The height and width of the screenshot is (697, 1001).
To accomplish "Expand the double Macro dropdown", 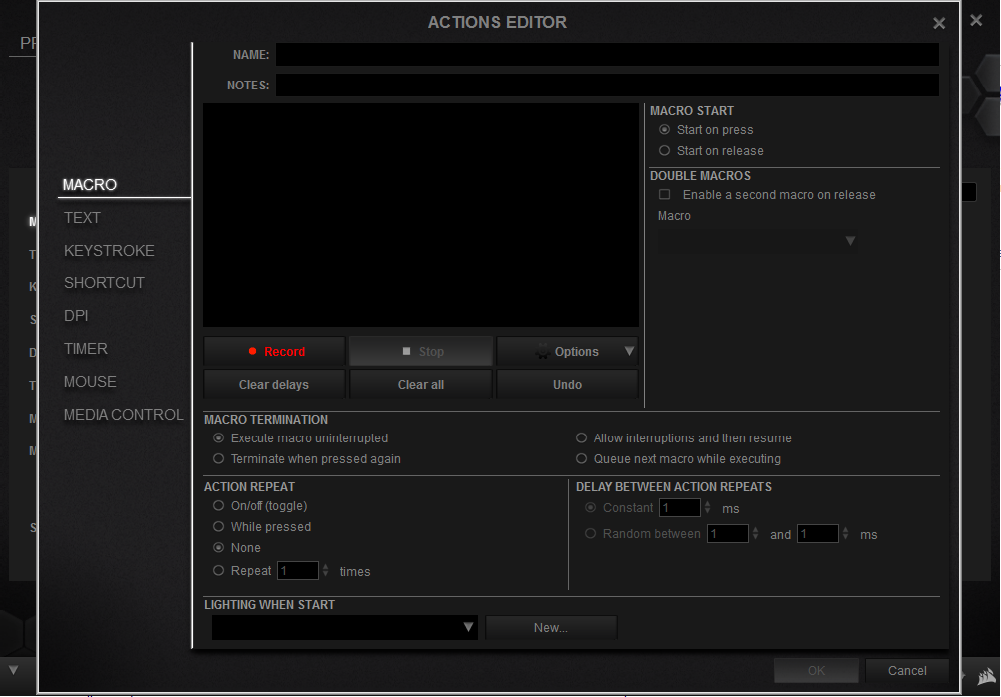I will pyautogui.click(x=850, y=241).
